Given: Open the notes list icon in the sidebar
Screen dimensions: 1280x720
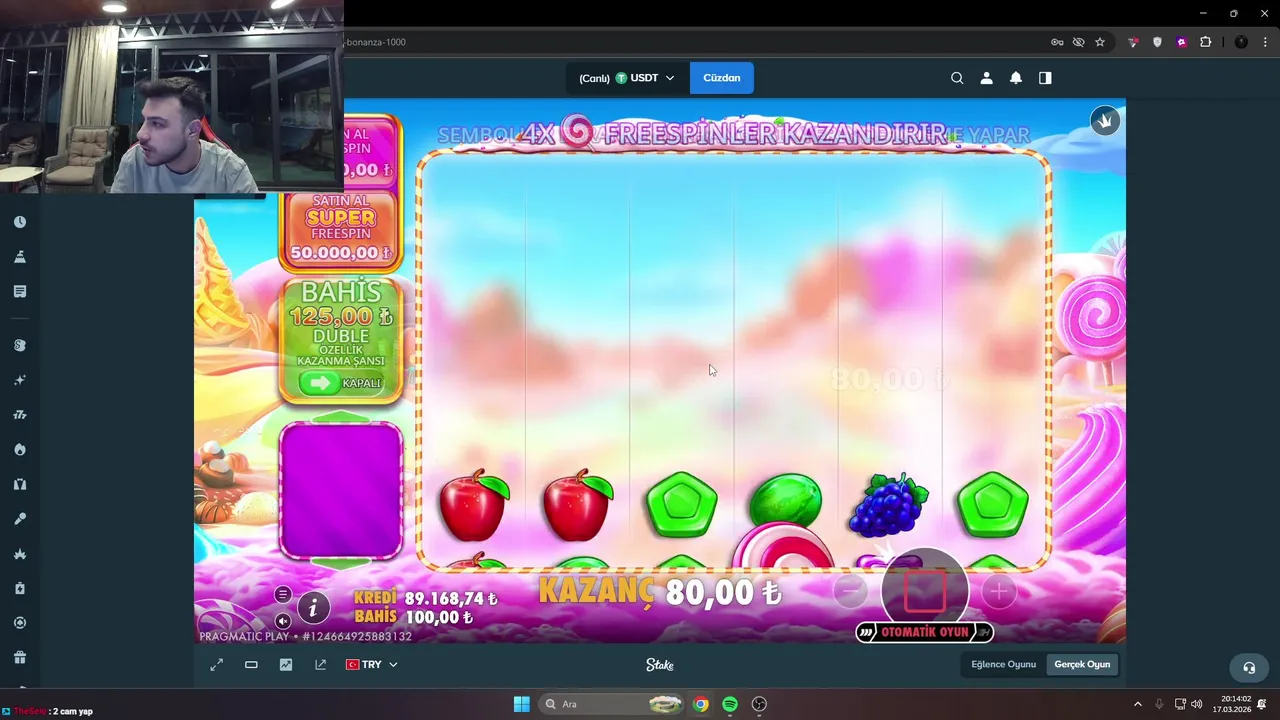Looking at the screenshot, I should [x=20, y=291].
